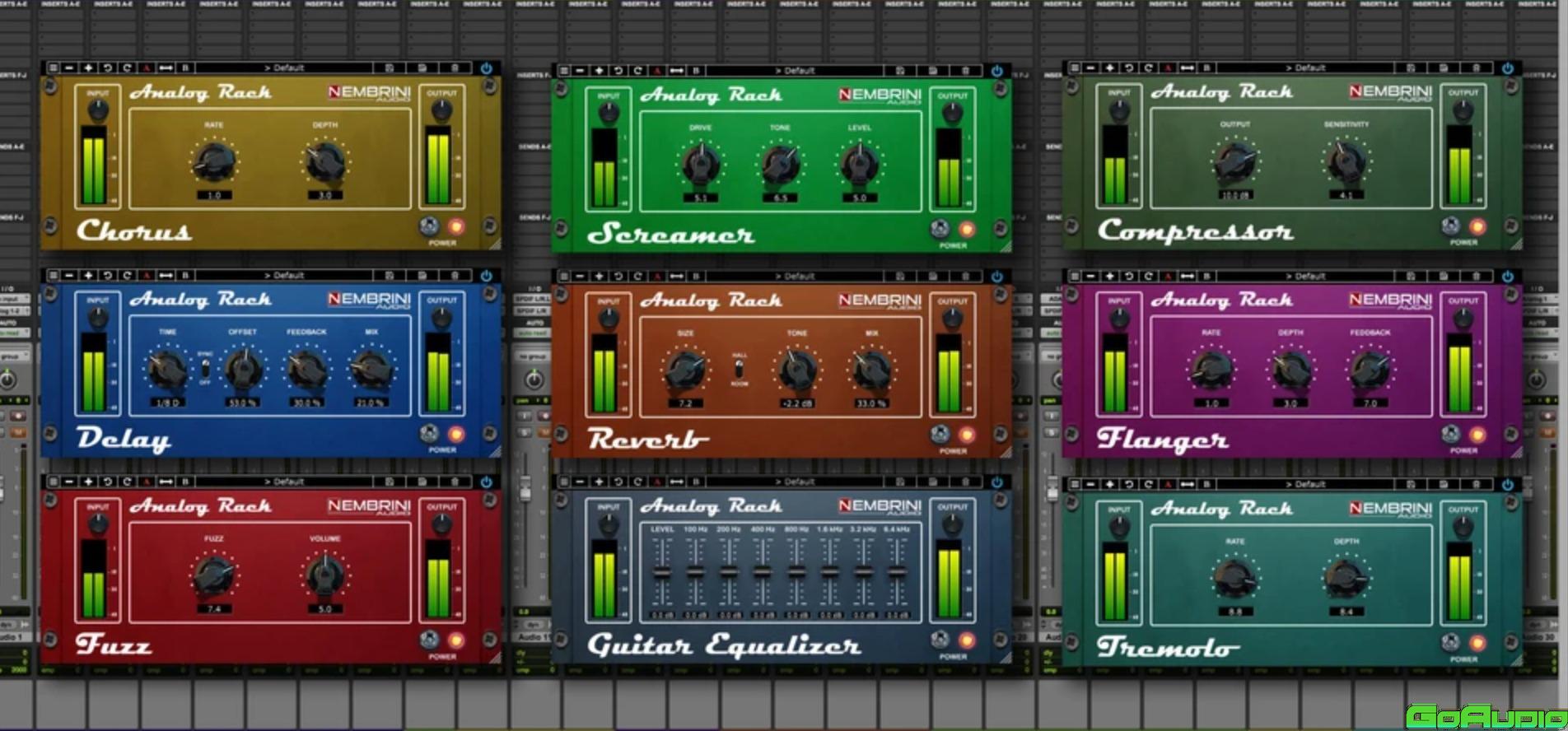1568x731 pixels.
Task: Click the Level fader on Guitar Equalizer
Action: click(x=661, y=571)
